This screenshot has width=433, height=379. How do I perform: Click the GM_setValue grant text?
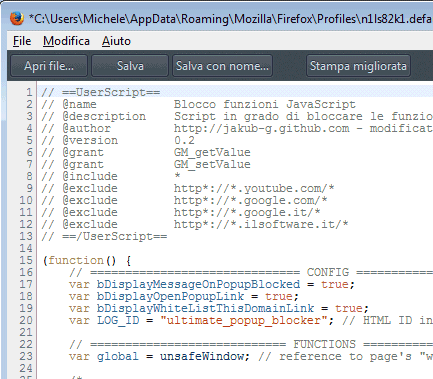point(212,164)
